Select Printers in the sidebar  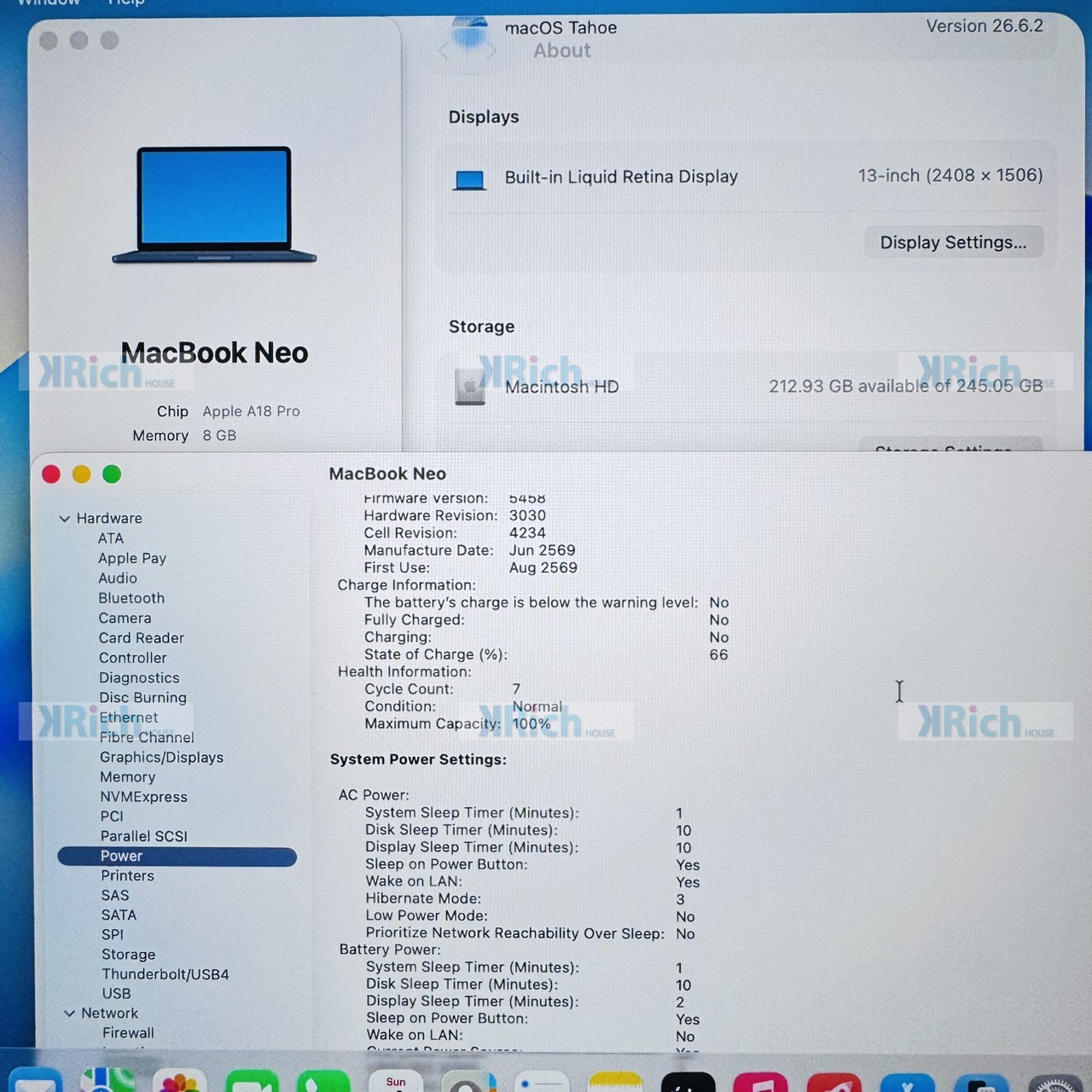tap(128, 875)
